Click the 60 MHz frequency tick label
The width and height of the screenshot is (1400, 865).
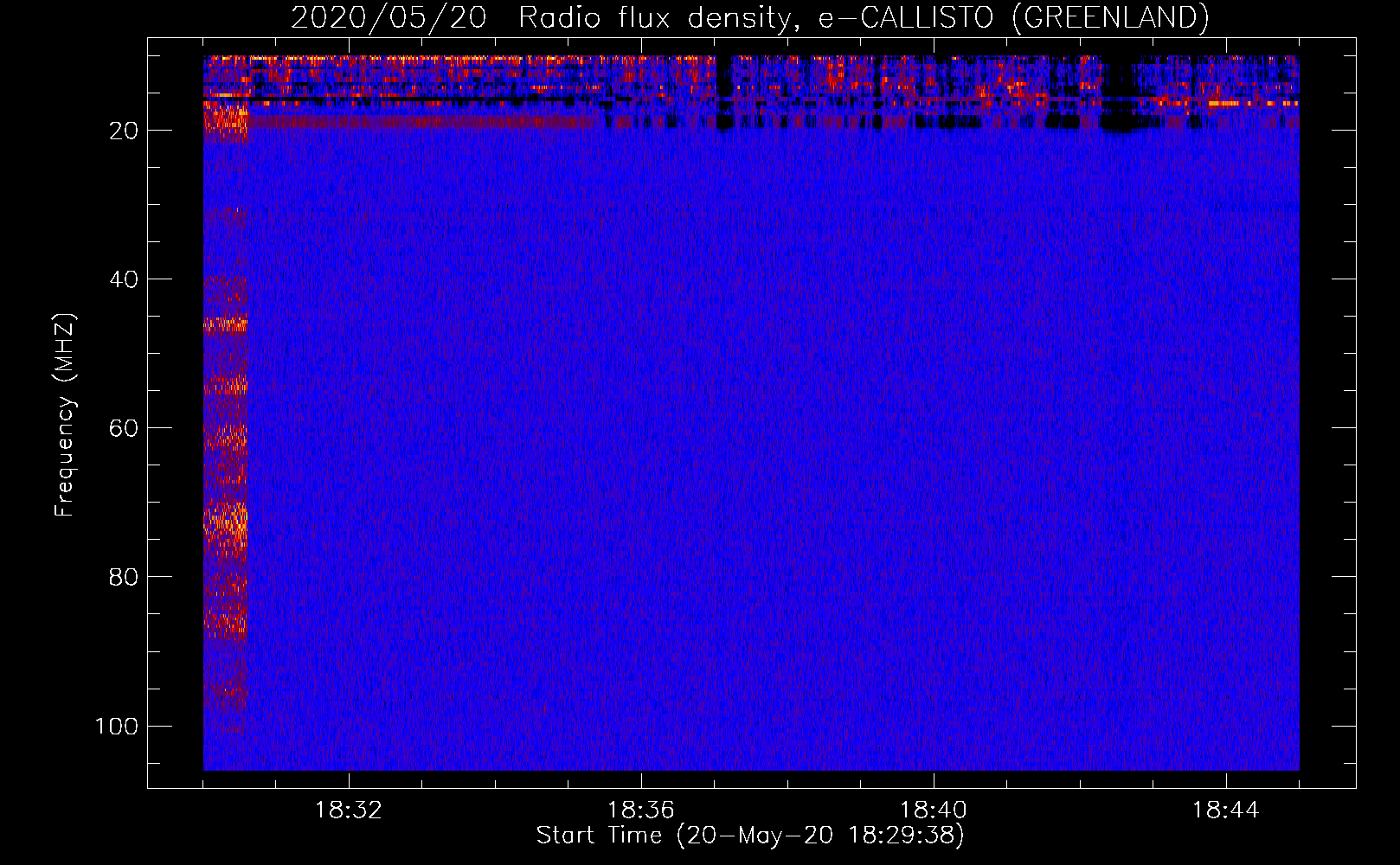(124, 428)
